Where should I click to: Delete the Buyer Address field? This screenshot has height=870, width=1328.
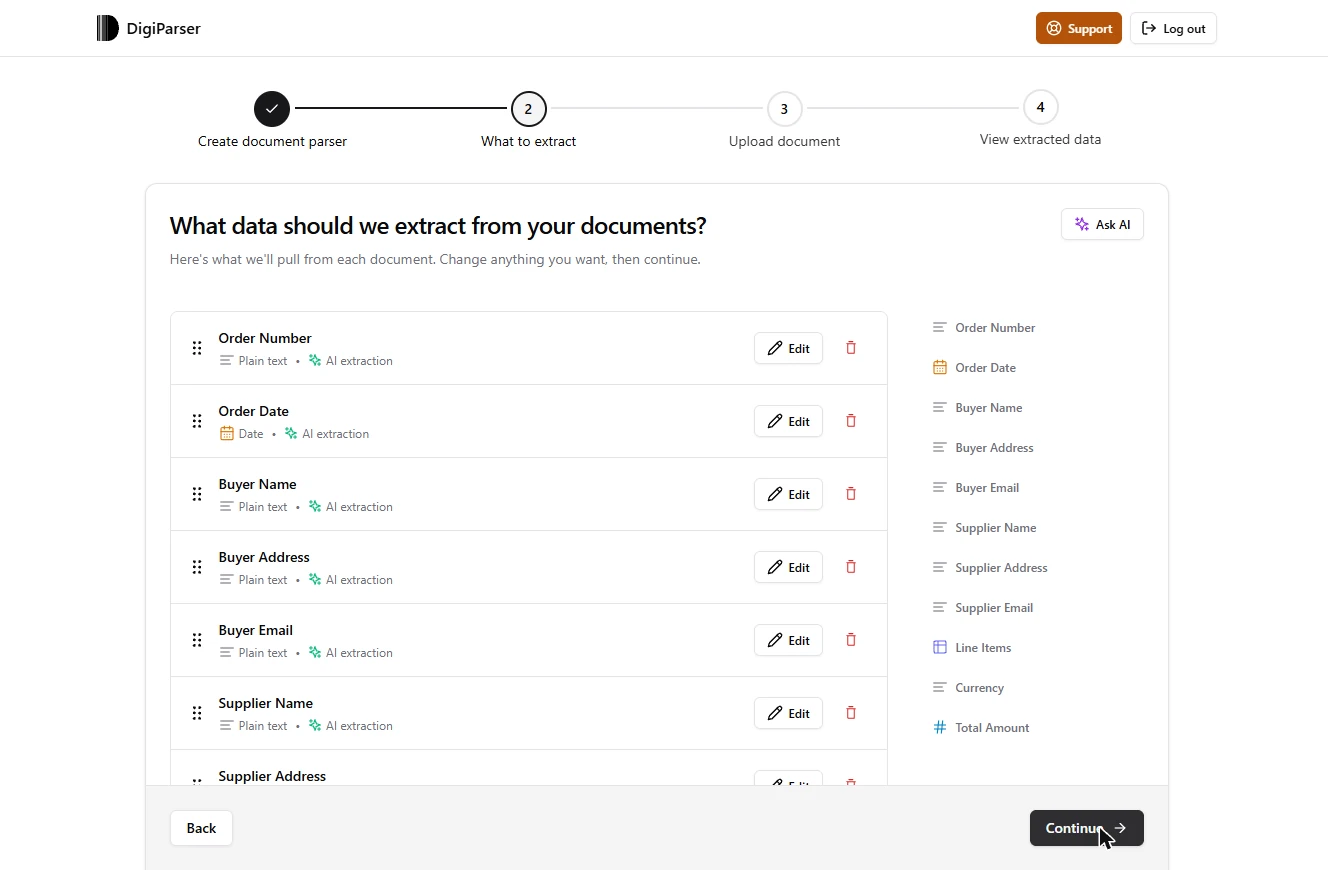click(851, 567)
